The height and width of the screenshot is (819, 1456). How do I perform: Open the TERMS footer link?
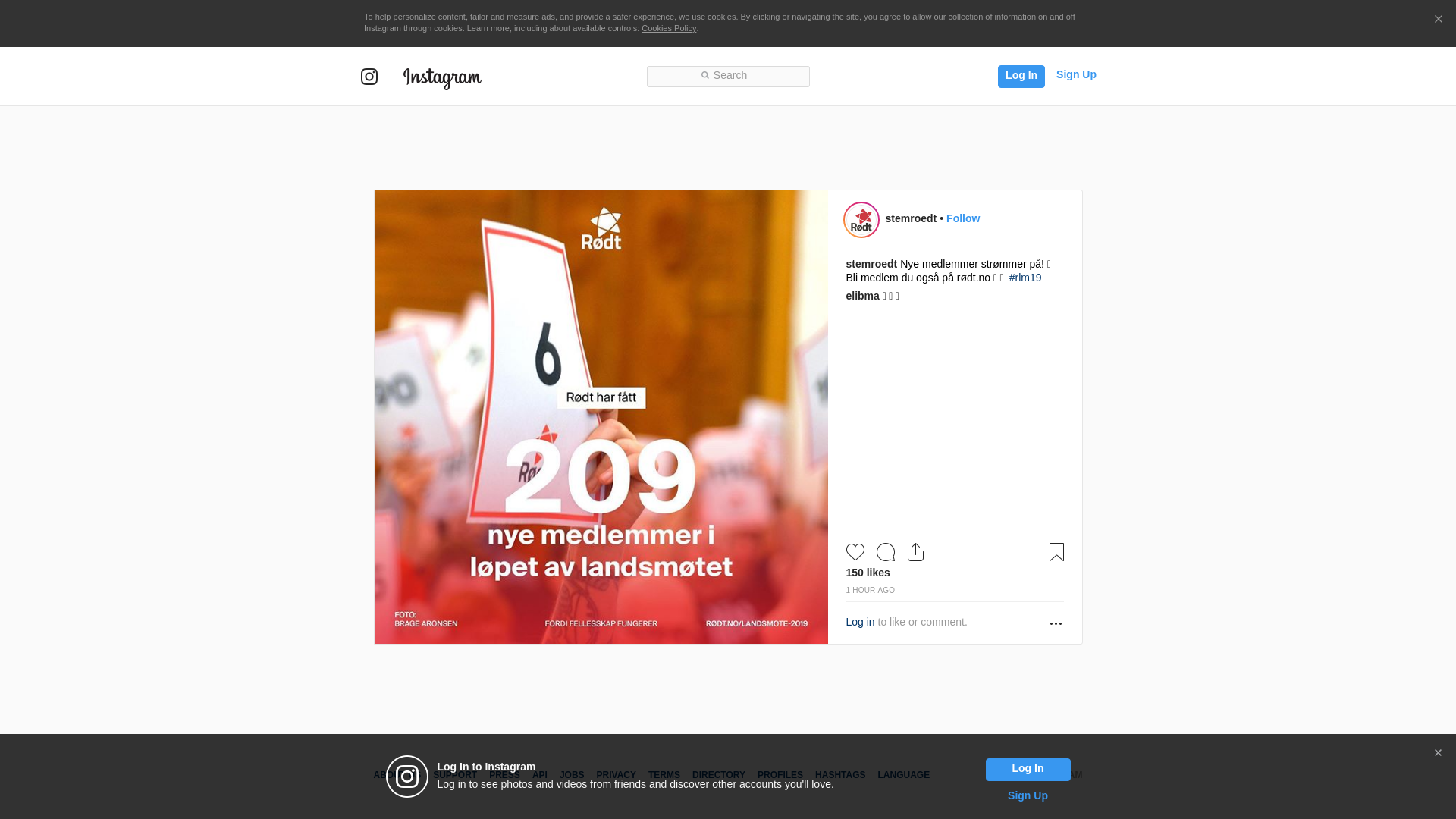(664, 775)
